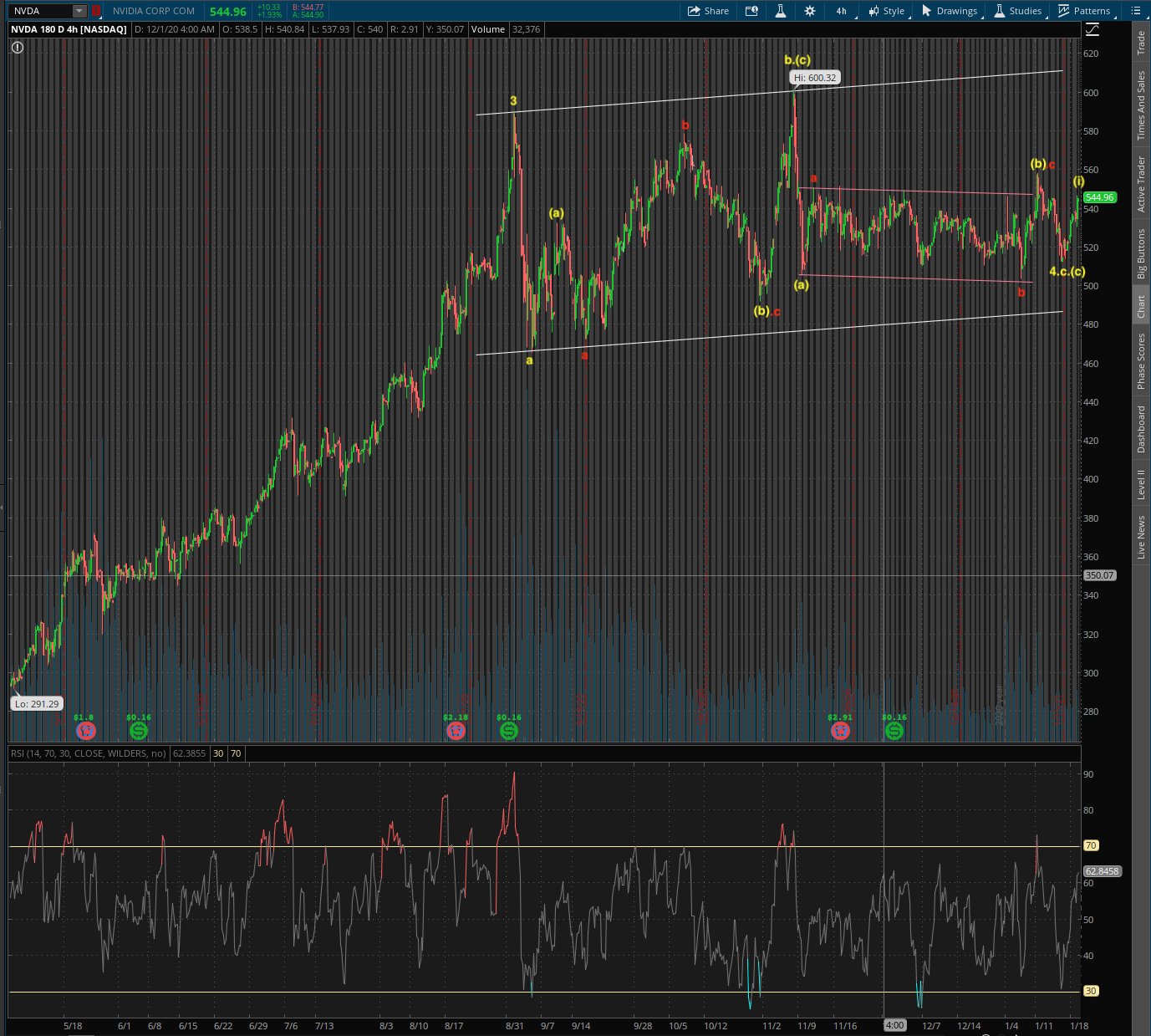Click the RSI 30 oversold level label
This screenshot has width=1151, height=1036.
pyautogui.click(x=1090, y=991)
